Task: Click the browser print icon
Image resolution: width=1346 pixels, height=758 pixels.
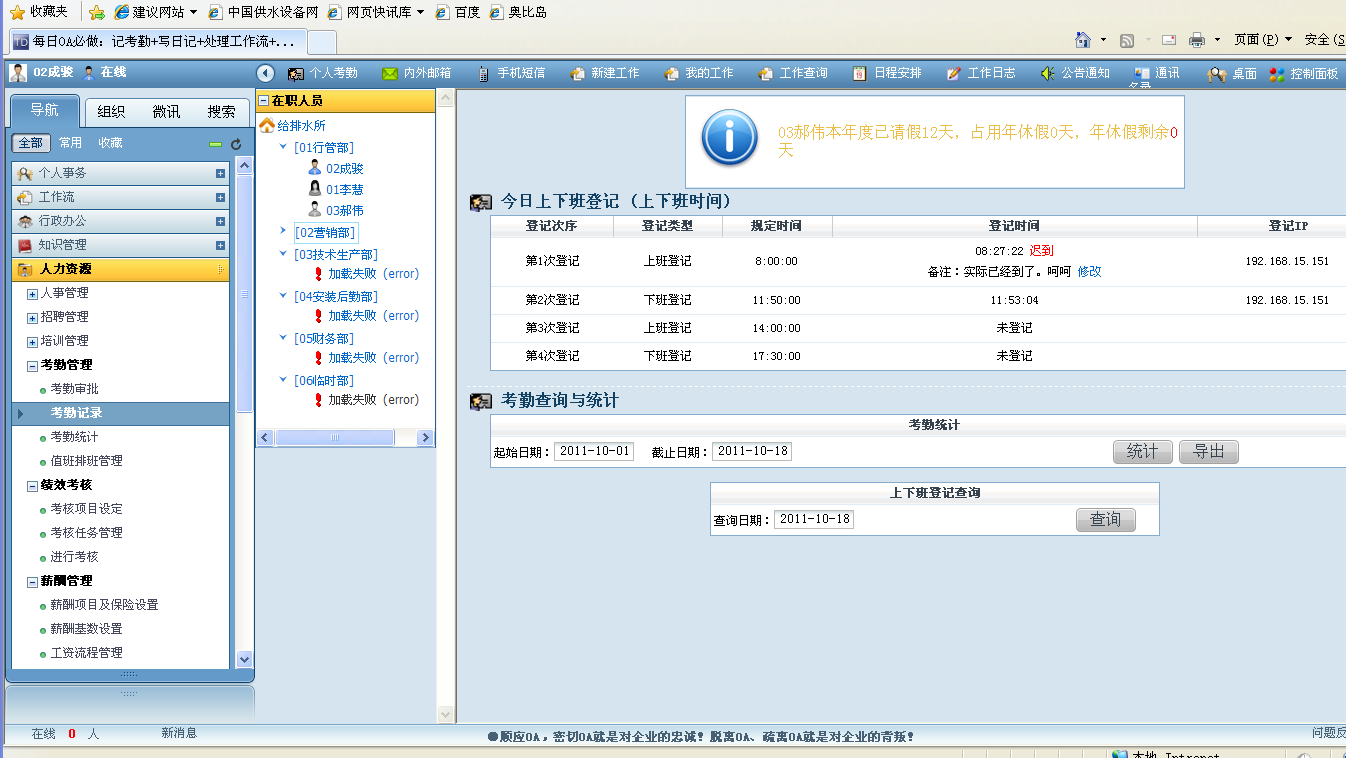Action: point(1196,40)
